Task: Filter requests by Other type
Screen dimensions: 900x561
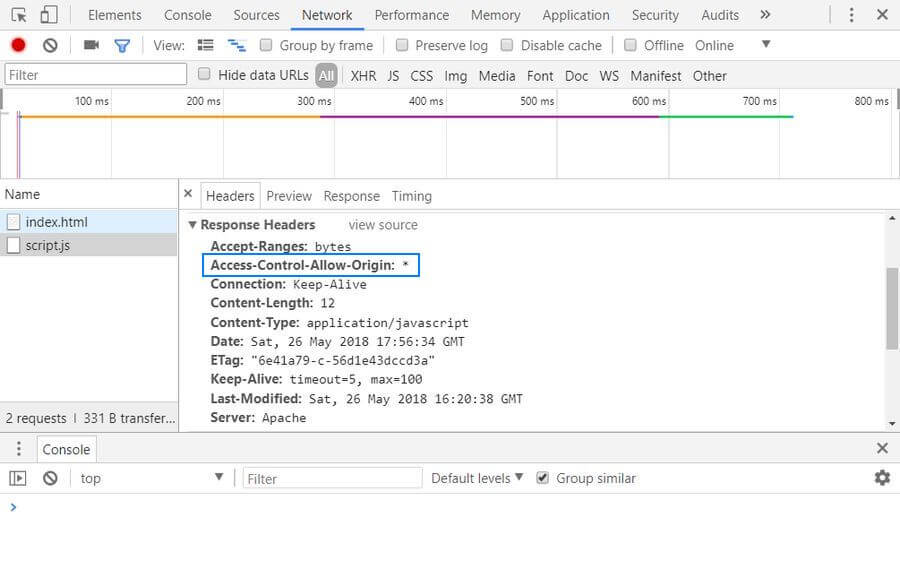Action: pyautogui.click(x=709, y=76)
